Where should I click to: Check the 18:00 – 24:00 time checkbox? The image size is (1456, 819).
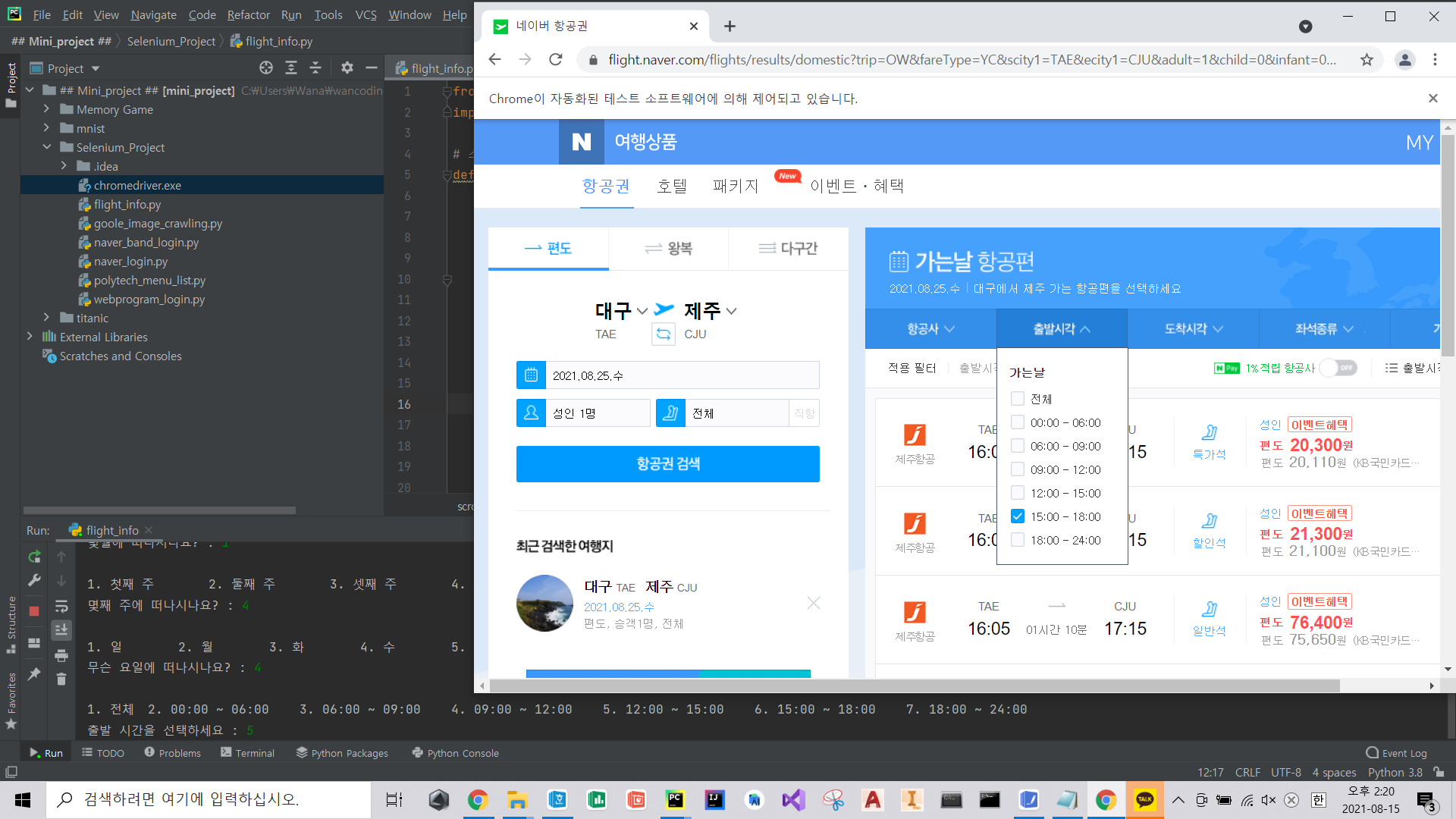click(x=1018, y=540)
